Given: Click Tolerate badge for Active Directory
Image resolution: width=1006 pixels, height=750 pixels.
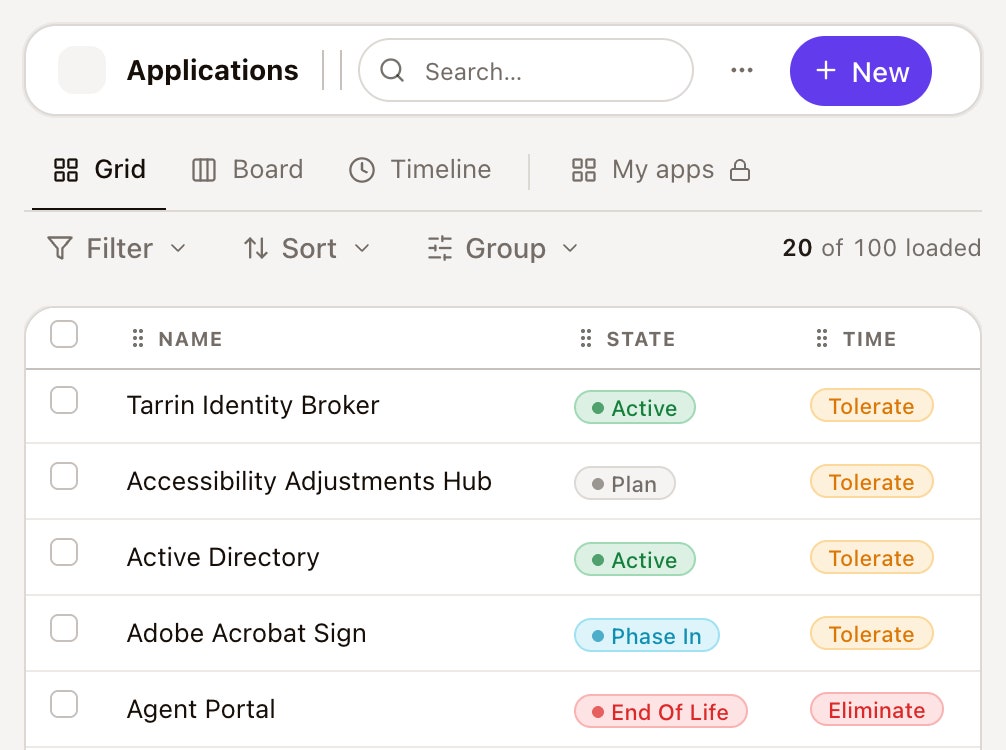Looking at the screenshot, I should click(871, 557).
